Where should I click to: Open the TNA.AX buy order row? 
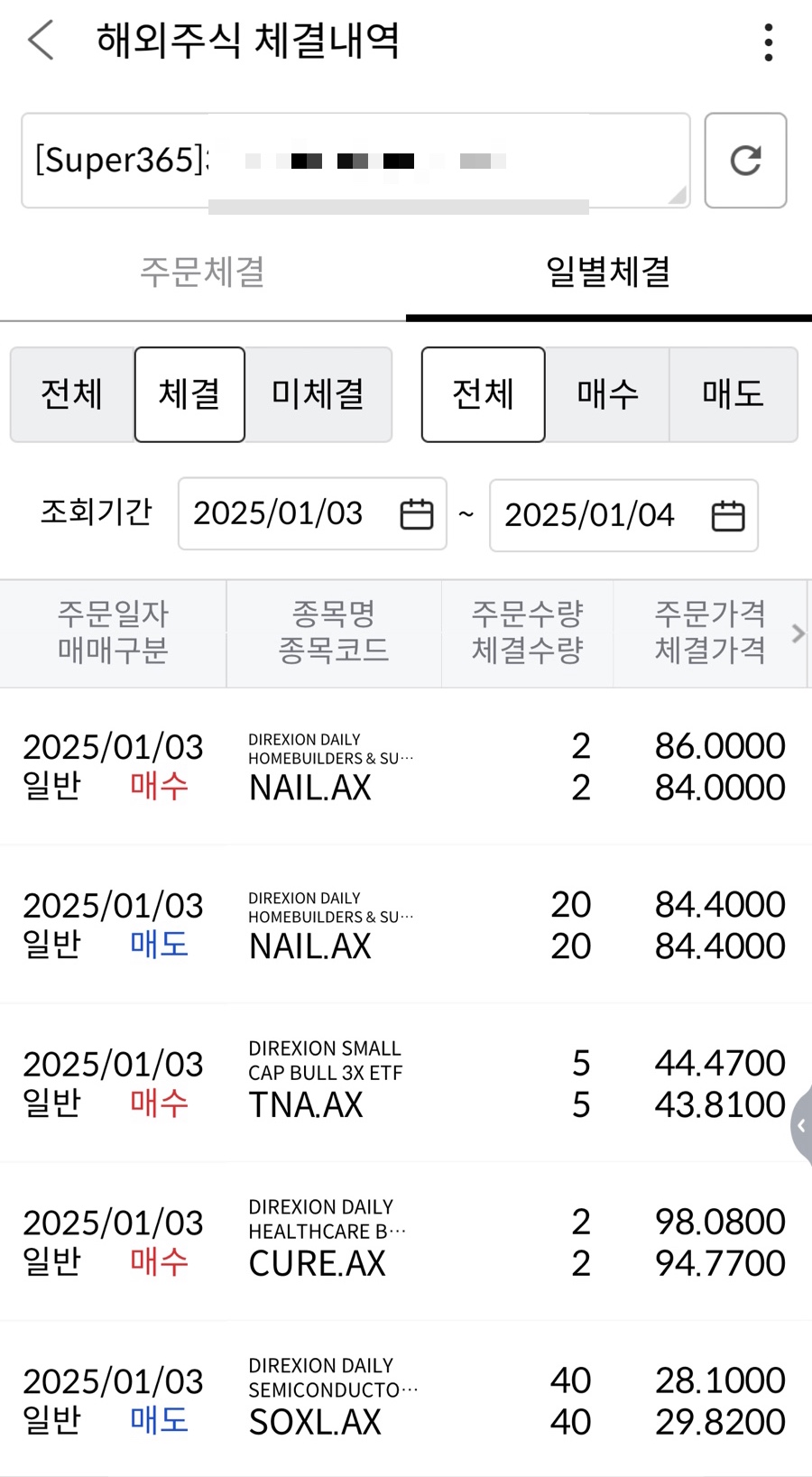tap(406, 1083)
